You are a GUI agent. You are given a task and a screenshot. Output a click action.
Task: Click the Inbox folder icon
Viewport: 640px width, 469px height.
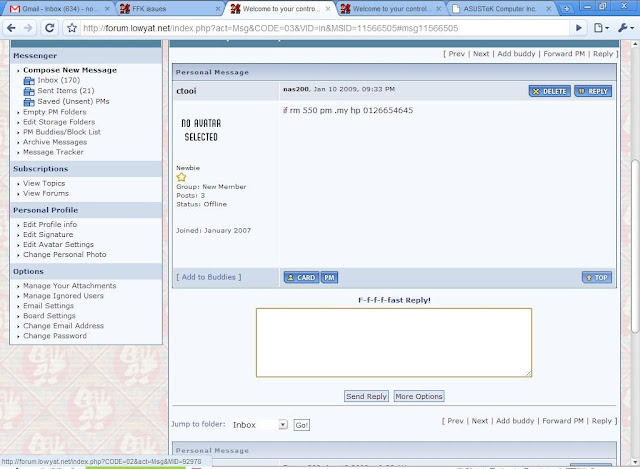(29, 81)
